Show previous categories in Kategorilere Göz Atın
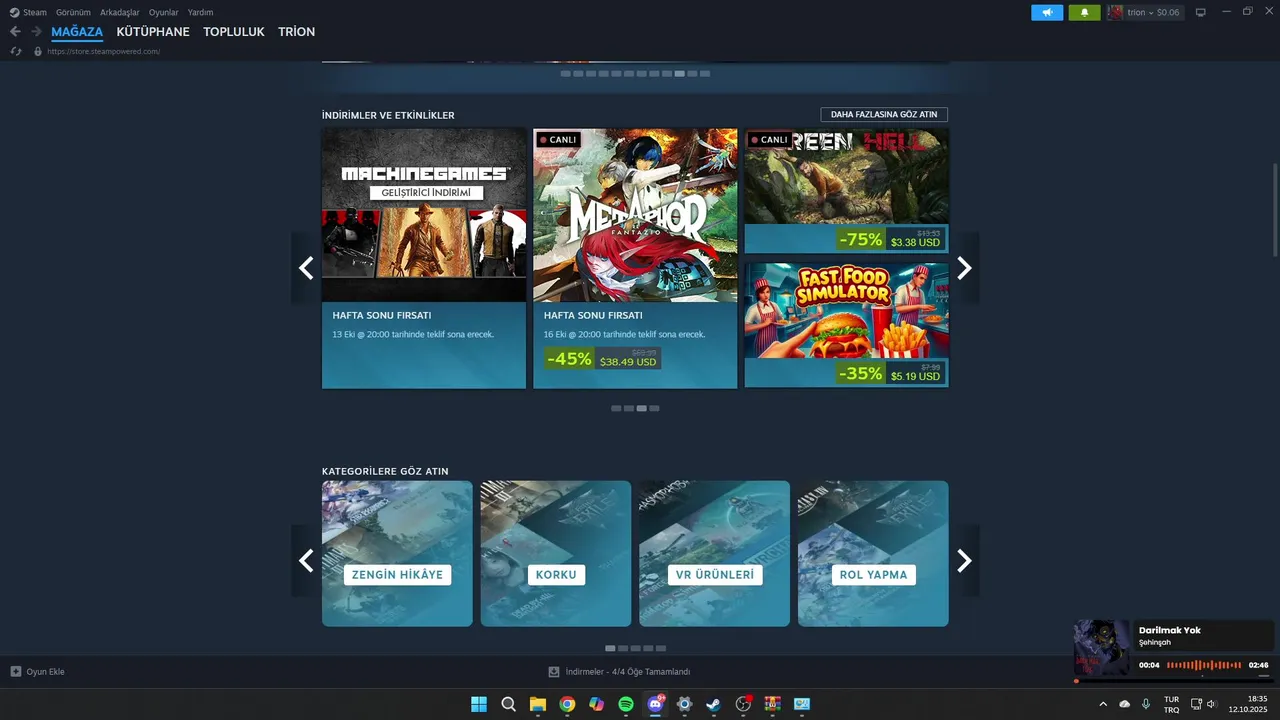Image resolution: width=1280 pixels, height=720 pixels. click(x=306, y=561)
